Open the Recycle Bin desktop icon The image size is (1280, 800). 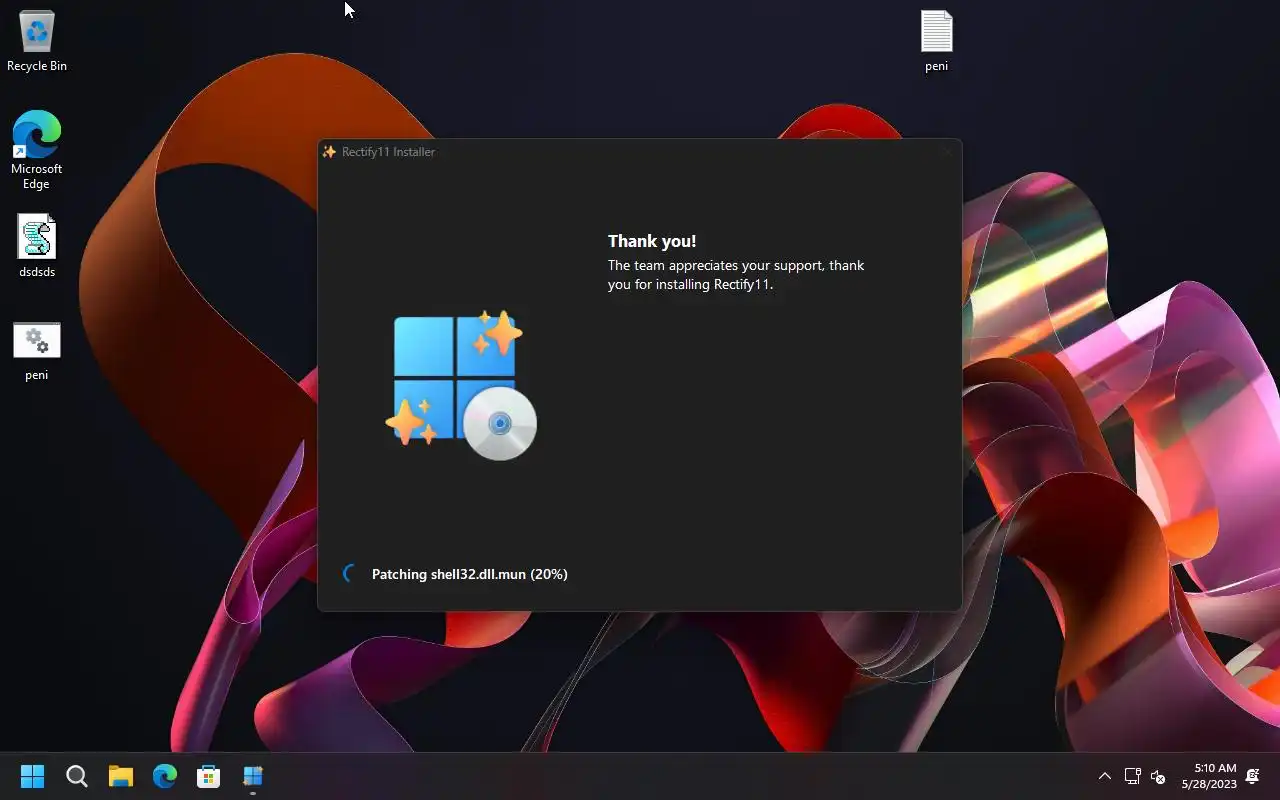click(37, 41)
